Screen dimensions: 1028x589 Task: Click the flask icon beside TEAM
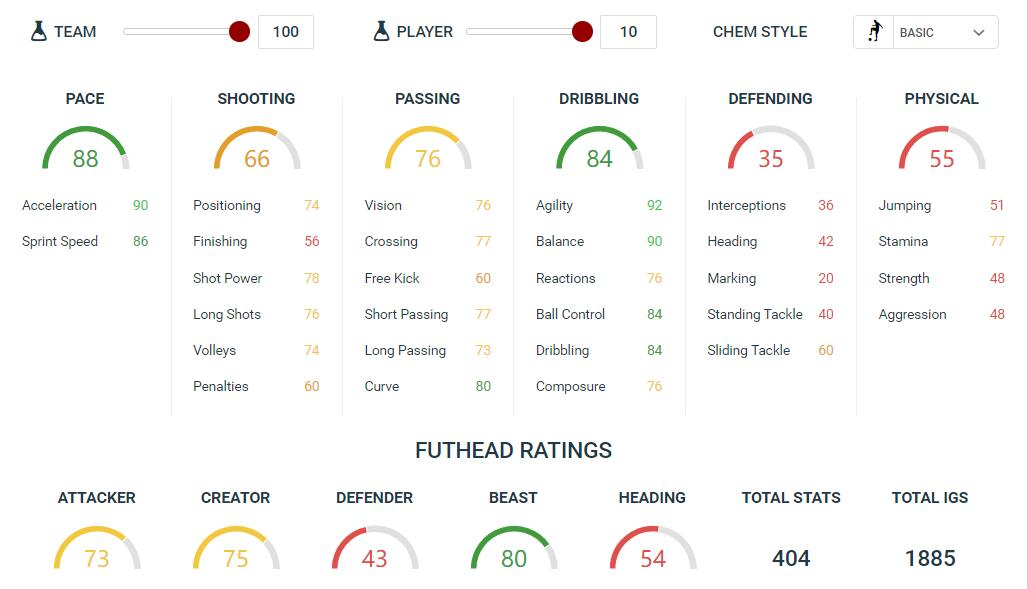[x=39, y=31]
